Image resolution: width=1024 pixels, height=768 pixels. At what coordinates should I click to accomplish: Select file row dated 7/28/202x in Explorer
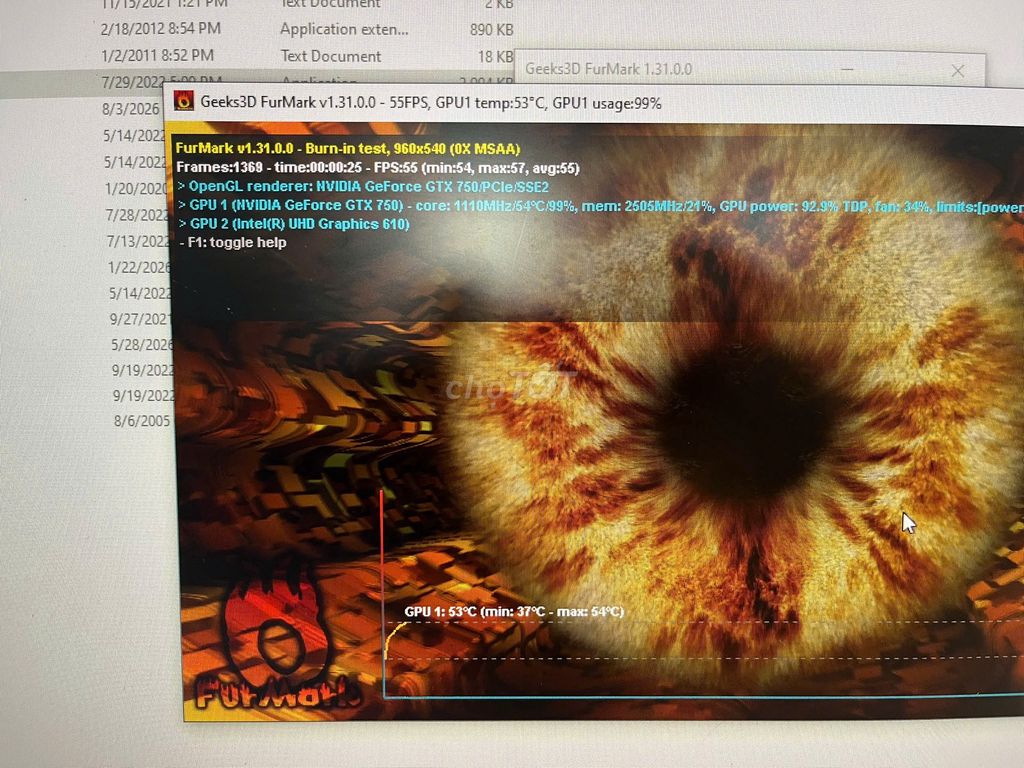point(136,215)
